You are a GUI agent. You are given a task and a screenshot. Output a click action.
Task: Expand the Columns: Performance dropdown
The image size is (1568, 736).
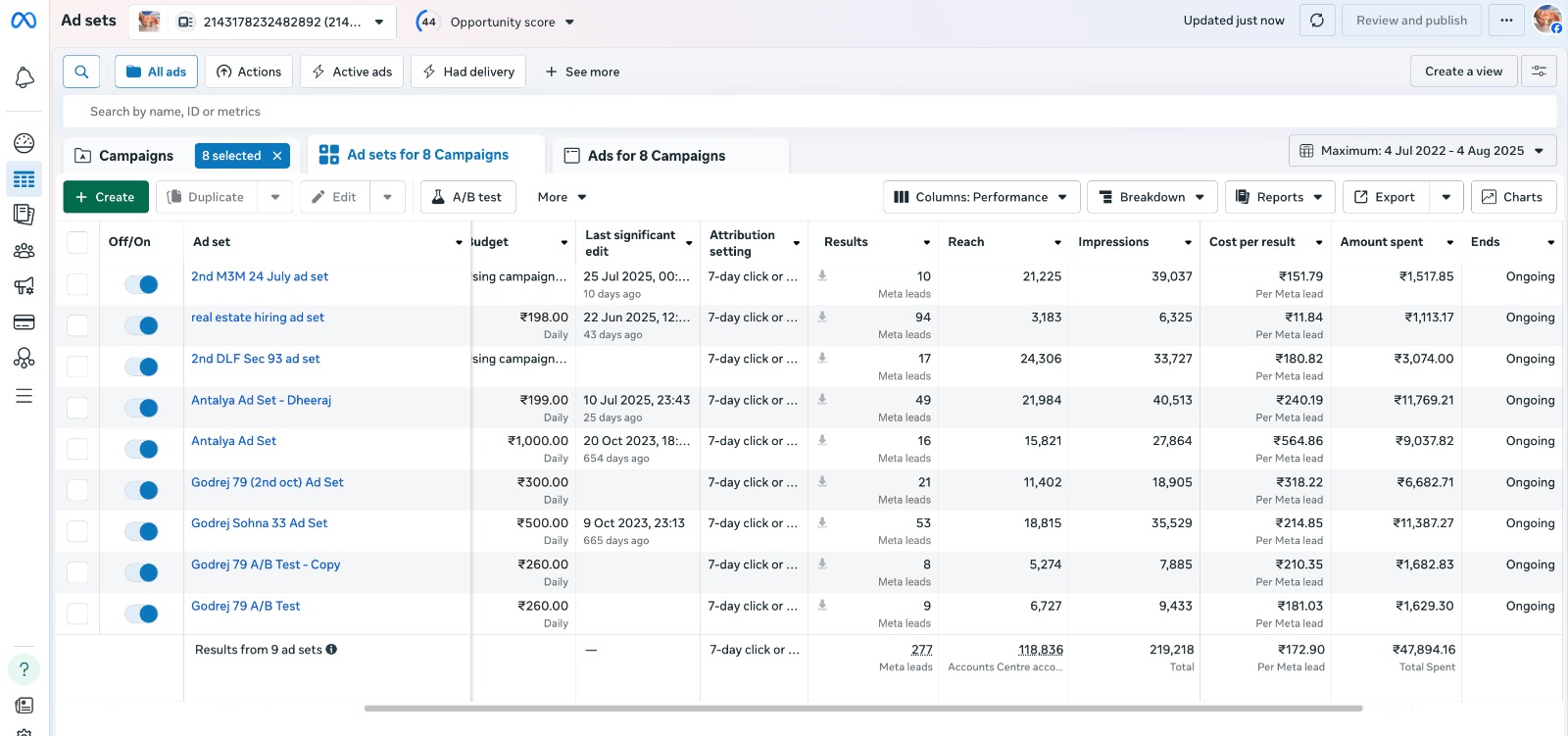point(981,197)
